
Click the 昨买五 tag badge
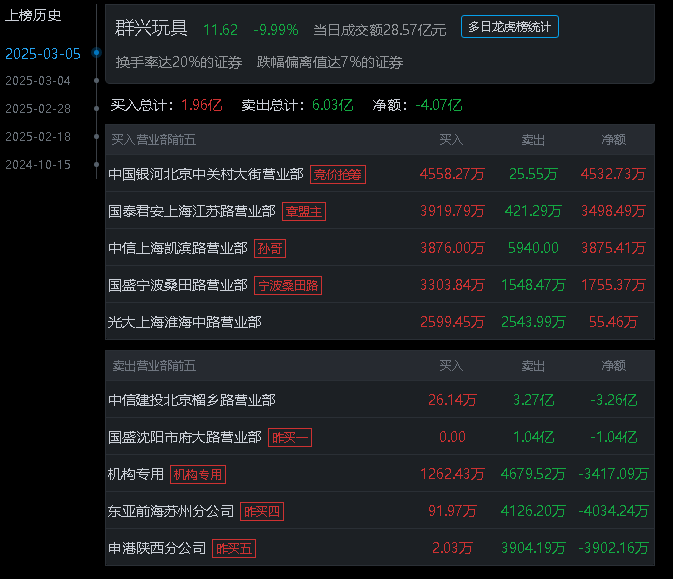(234, 548)
